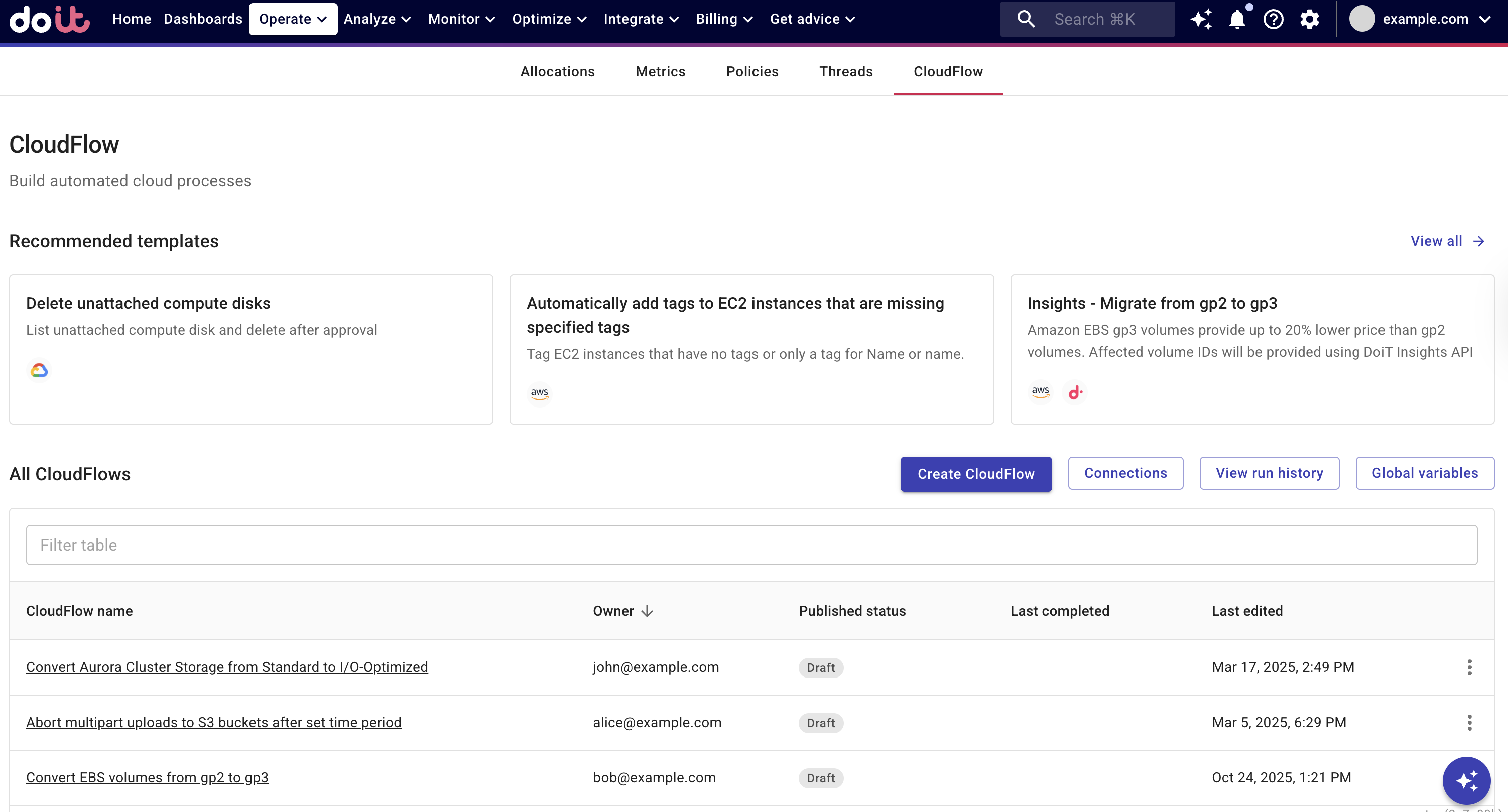Click the DoiT icon on the gp2 to gp3 template
The width and height of the screenshot is (1508, 812).
click(x=1075, y=392)
